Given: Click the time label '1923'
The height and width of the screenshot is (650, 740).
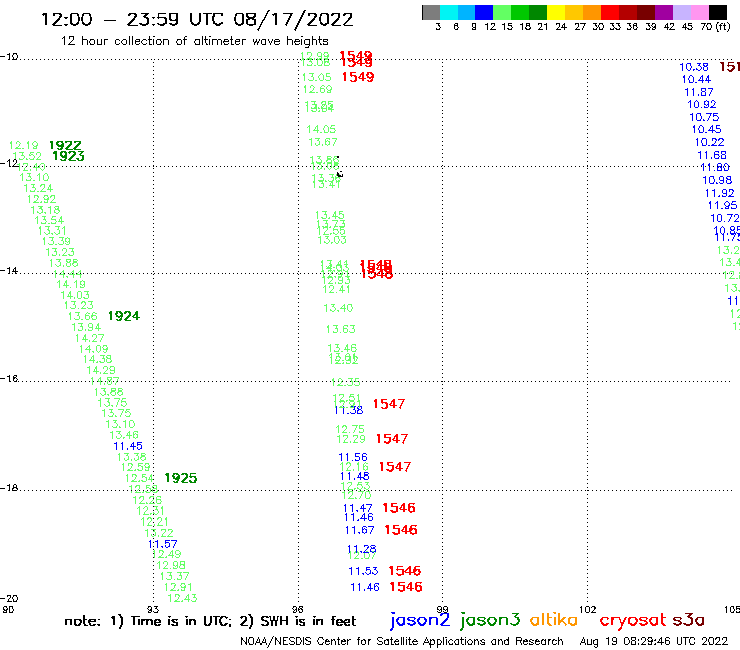Looking at the screenshot, I should [x=68, y=156].
